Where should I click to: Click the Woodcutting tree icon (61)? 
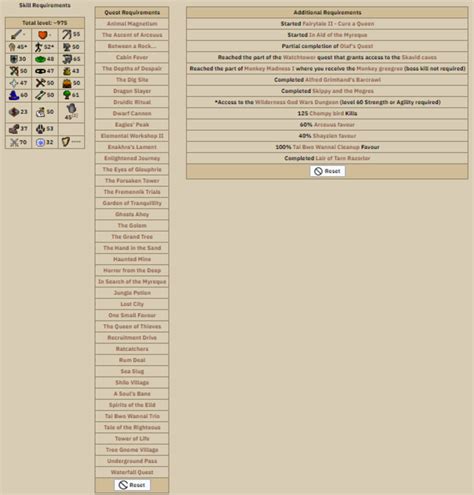[67, 95]
